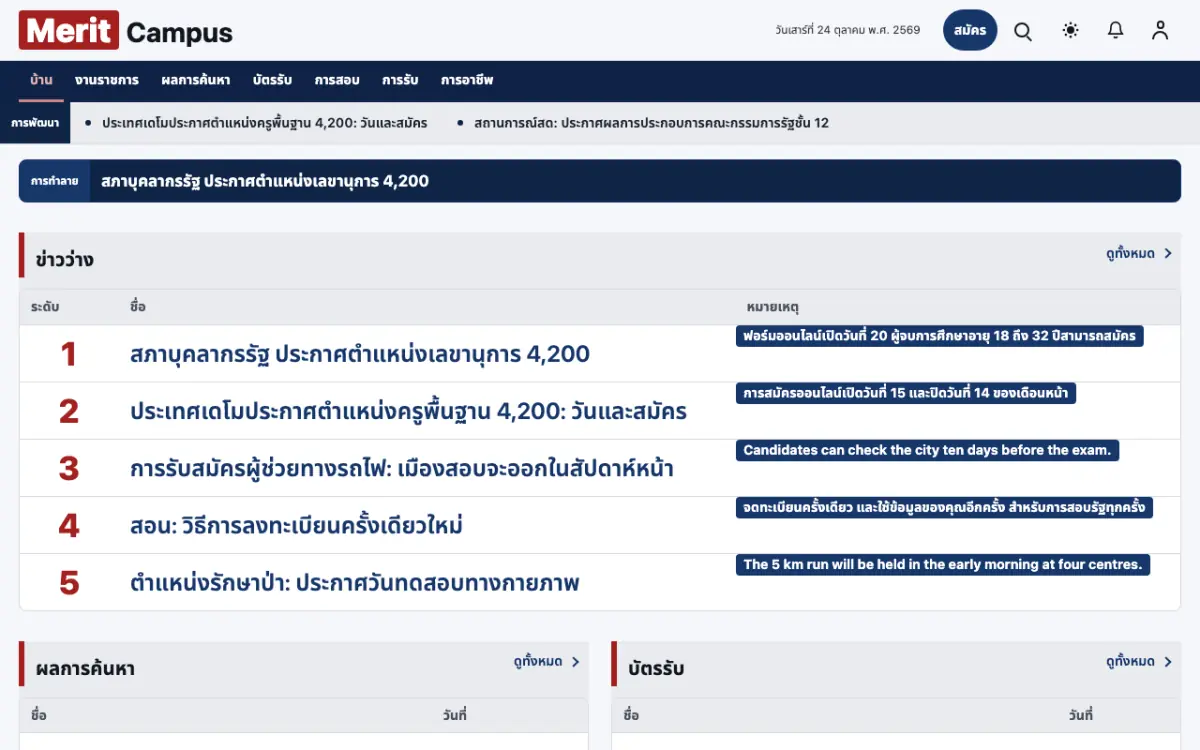The image size is (1200, 750).
Task: Click note จดทะเบียนครั้งเดียว
Action: pyautogui.click(x=944, y=507)
